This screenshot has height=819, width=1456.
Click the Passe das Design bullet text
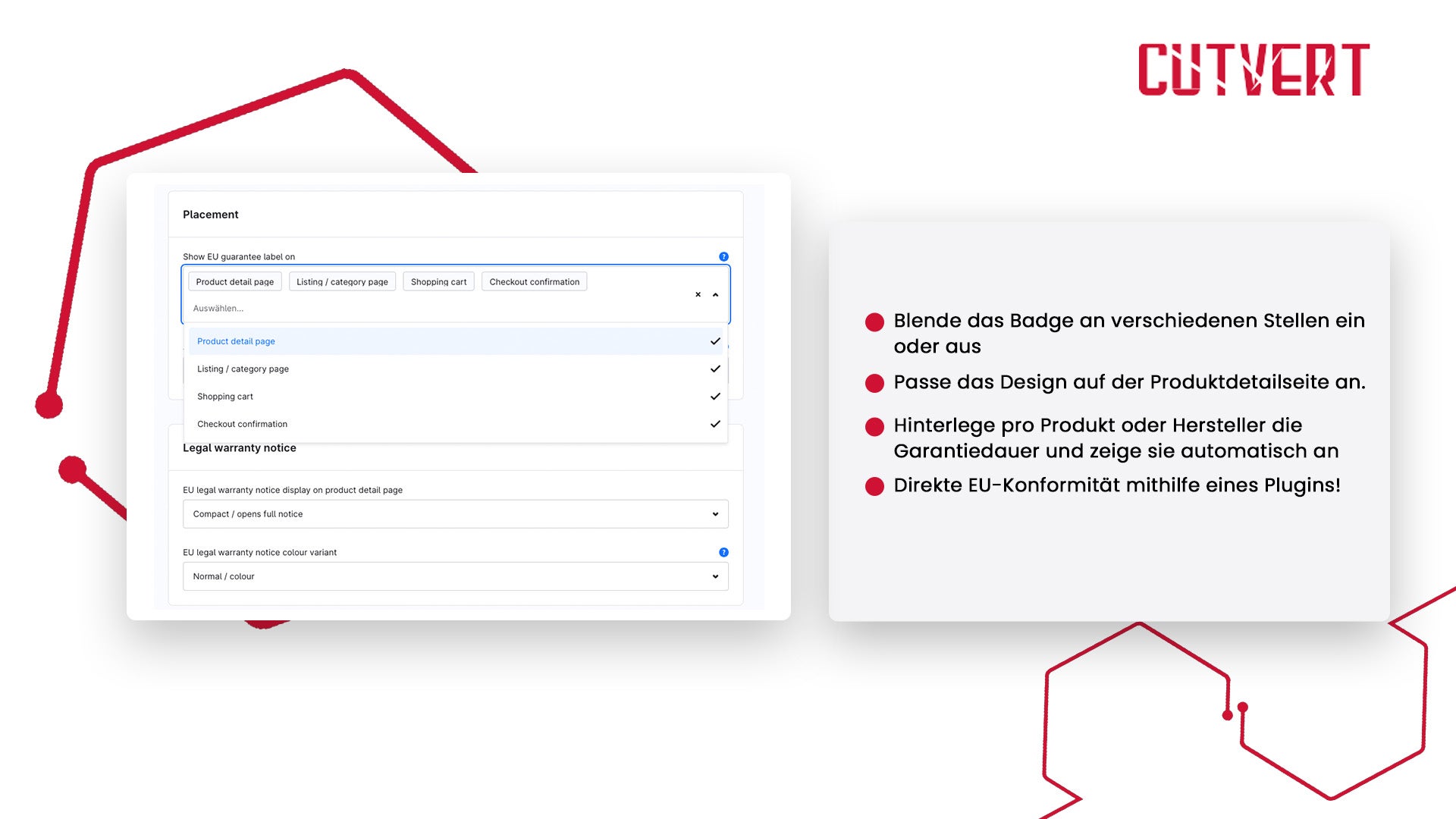point(1129,382)
